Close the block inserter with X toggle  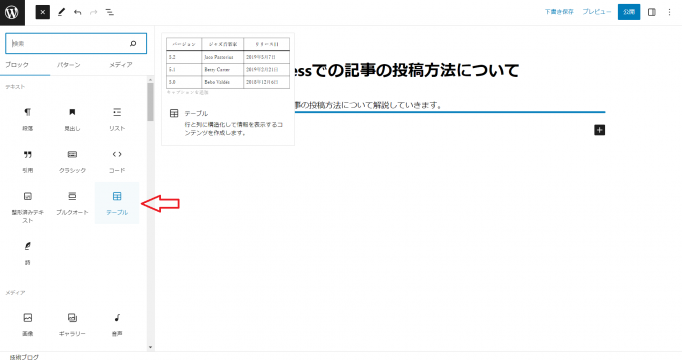point(43,12)
